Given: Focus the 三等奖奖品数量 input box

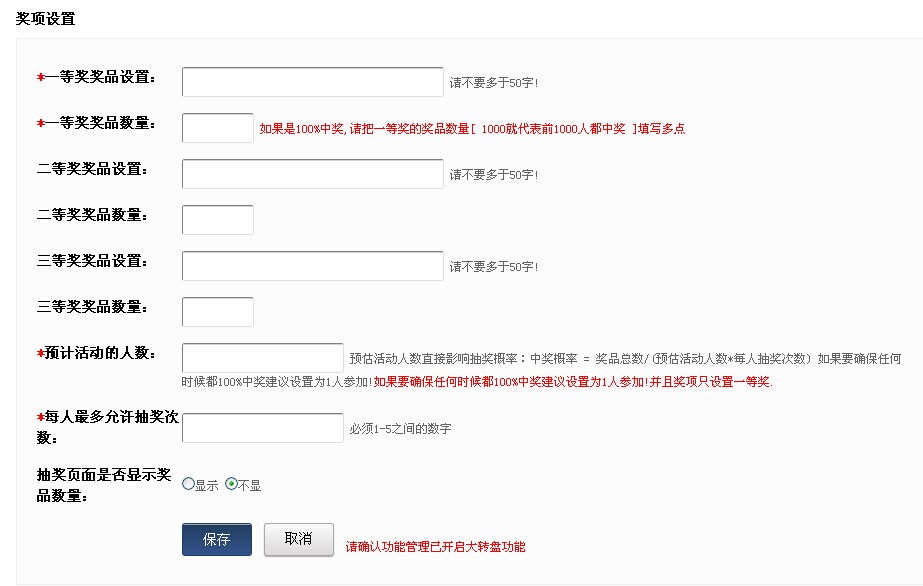Looking at the screenshot, I should click(x=218, y=312).
